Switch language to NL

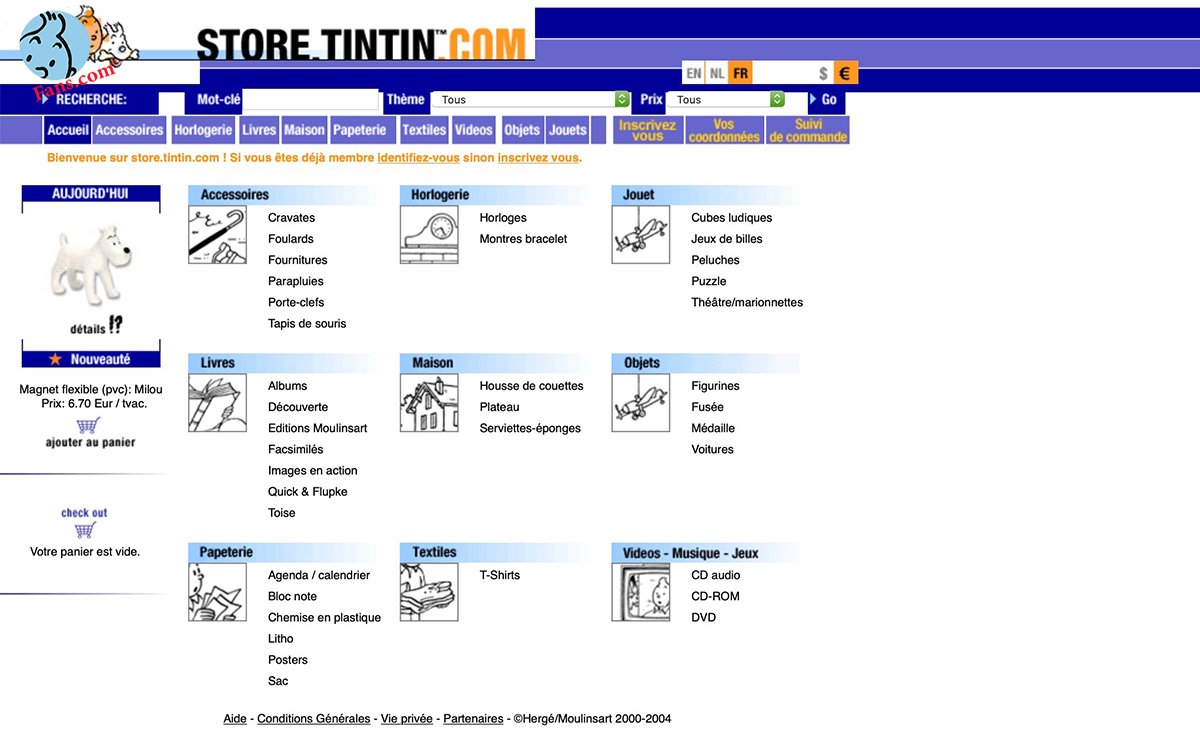pyautogui.click(x=717, y=73)
